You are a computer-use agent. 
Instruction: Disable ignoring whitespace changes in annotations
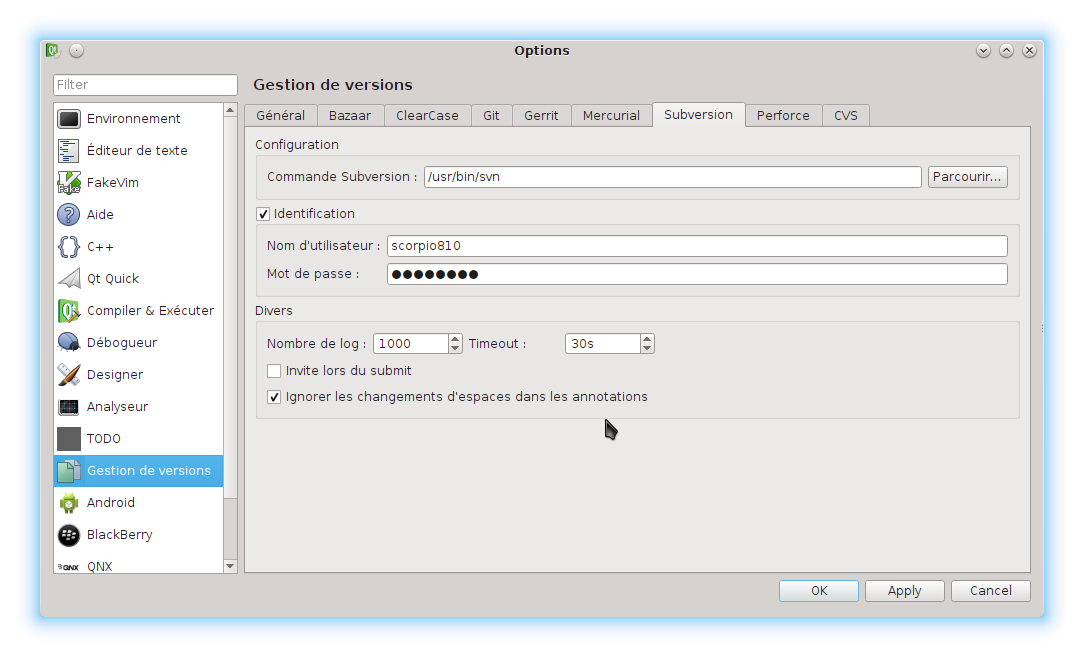(x=274, y=397)
